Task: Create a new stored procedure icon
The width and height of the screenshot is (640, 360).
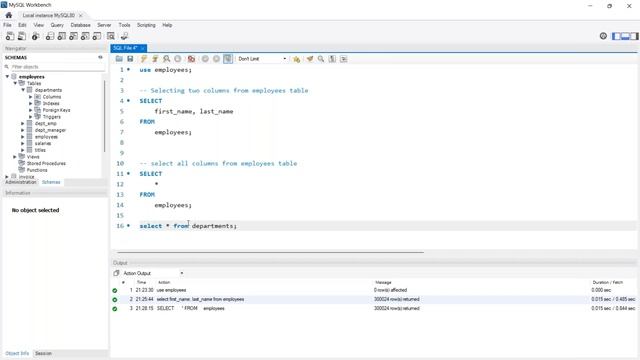Action: 85,36
